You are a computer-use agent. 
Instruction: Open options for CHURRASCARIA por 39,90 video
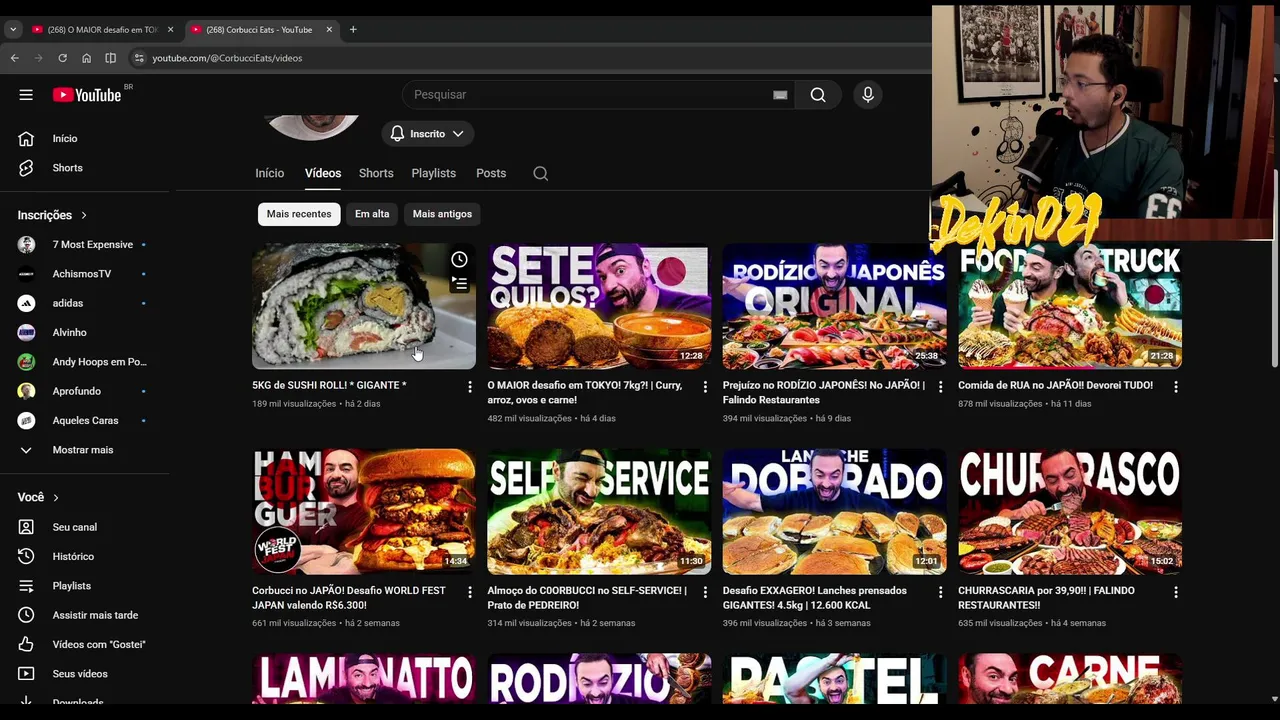coord(1176,592)
